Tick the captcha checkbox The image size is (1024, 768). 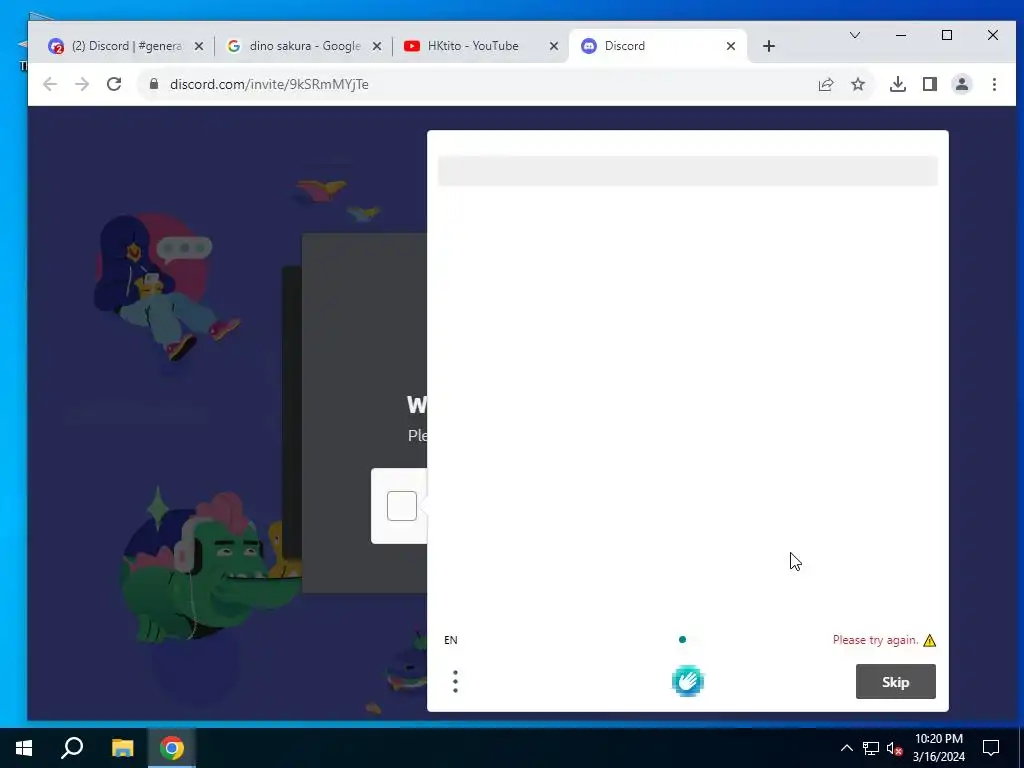[402, 506]
